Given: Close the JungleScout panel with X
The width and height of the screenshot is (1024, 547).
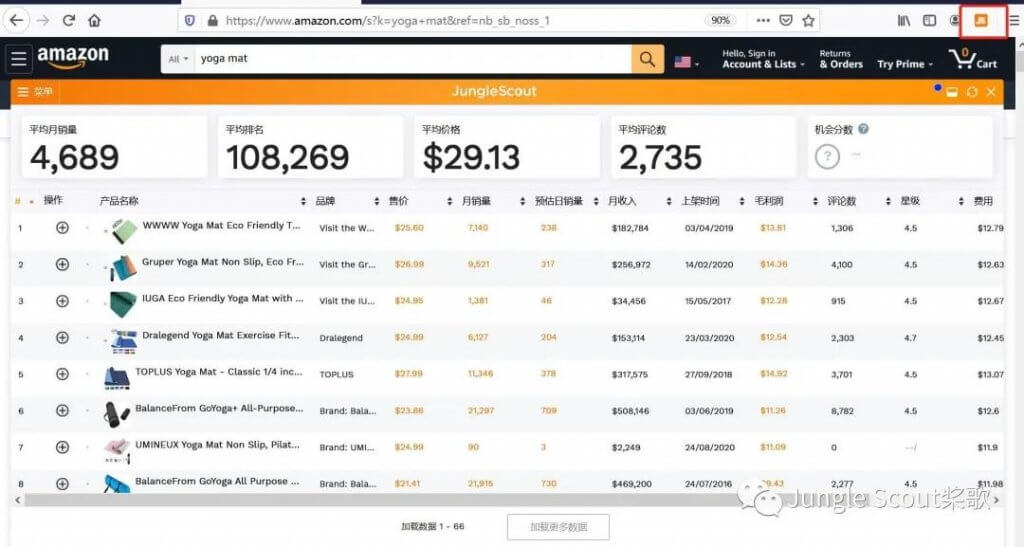Looking at the screenshot, I should click(991, 92).
